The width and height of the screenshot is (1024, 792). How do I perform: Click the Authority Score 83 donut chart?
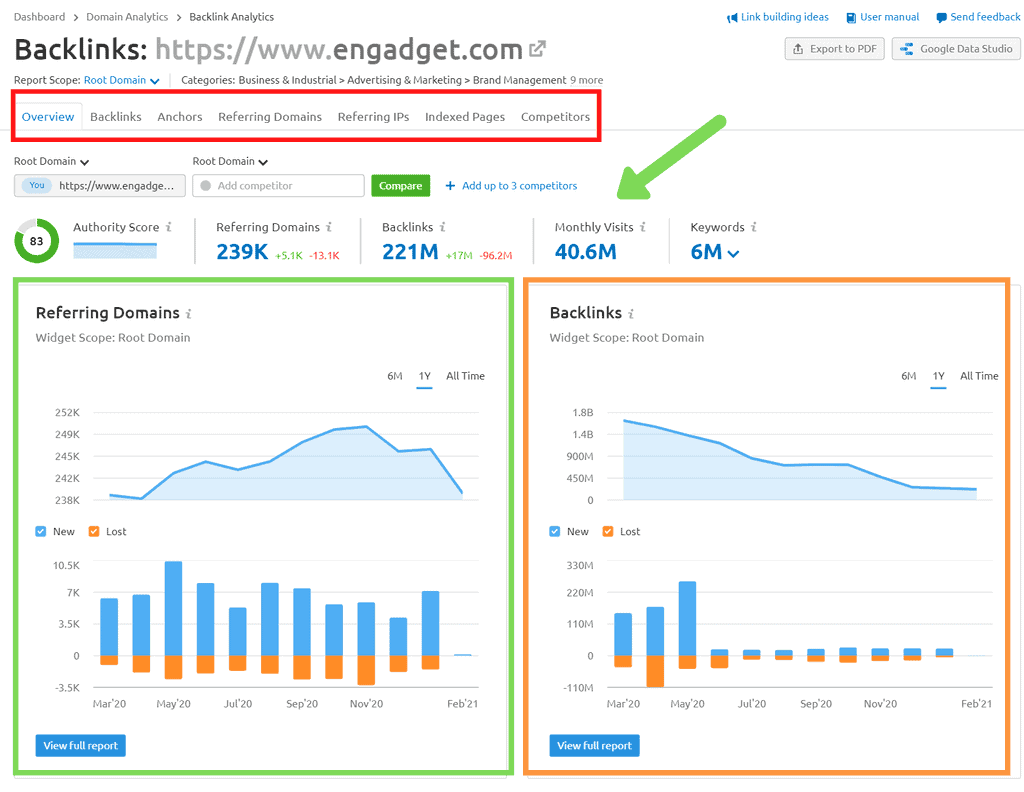37,241
